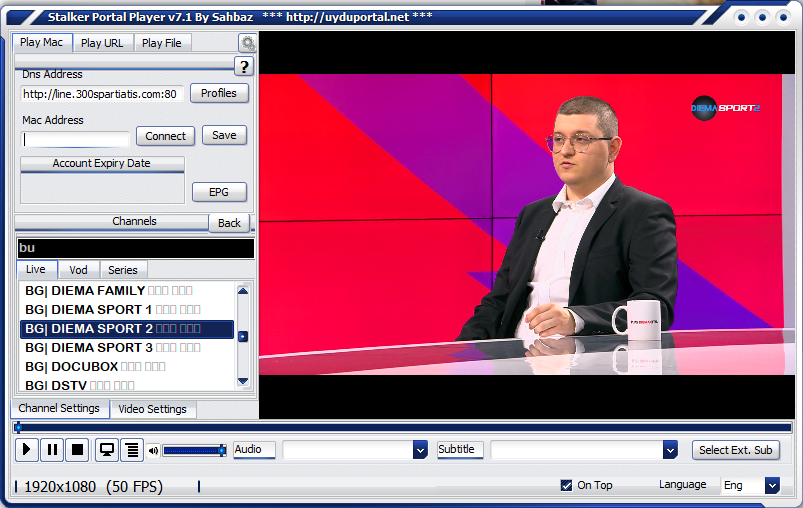
Task: Click Select Ext. Sub button
Action: pyautogui.click(x=736, y=450)
